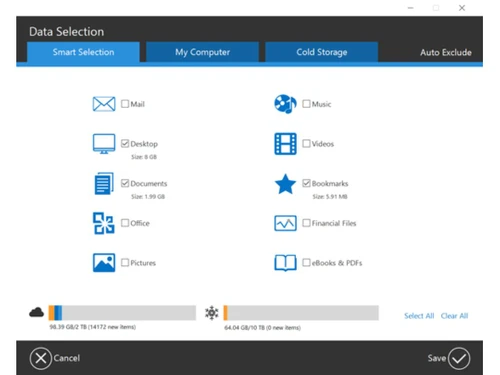Click the Save checkmark circle icon
Viewport: 500px width, 375px height.
(459, 358)
